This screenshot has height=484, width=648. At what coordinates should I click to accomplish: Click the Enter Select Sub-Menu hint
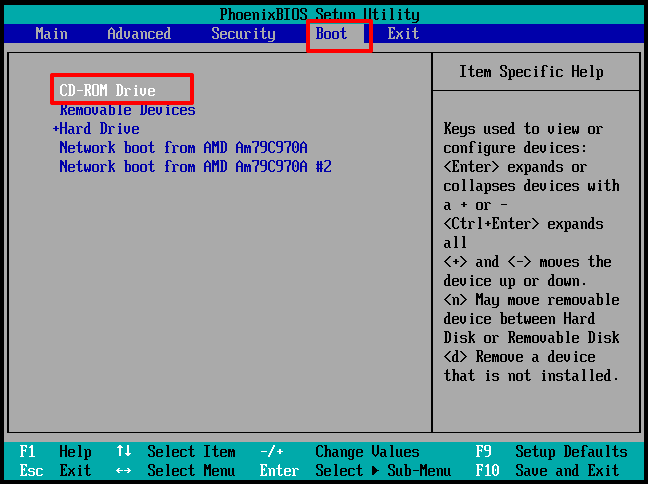(x=355, y=470)
